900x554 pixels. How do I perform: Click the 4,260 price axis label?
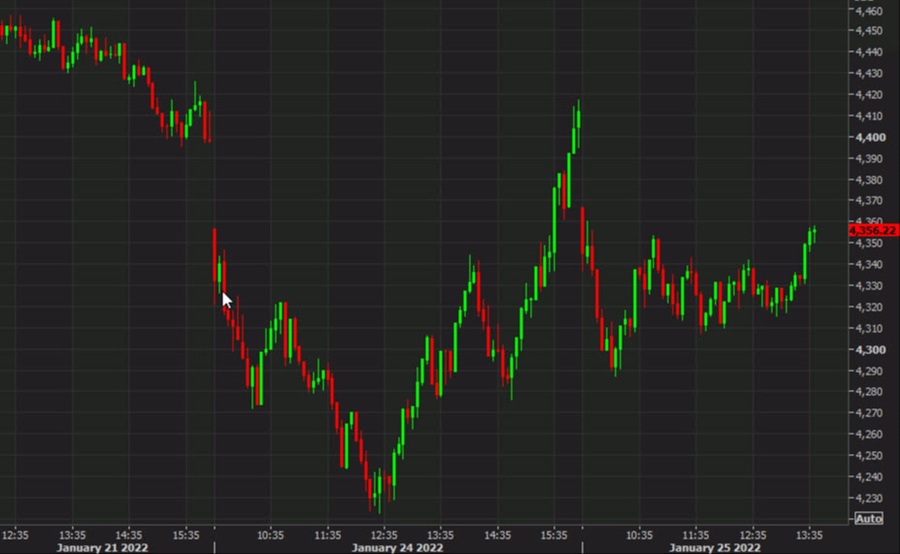(x=866, y=435)
